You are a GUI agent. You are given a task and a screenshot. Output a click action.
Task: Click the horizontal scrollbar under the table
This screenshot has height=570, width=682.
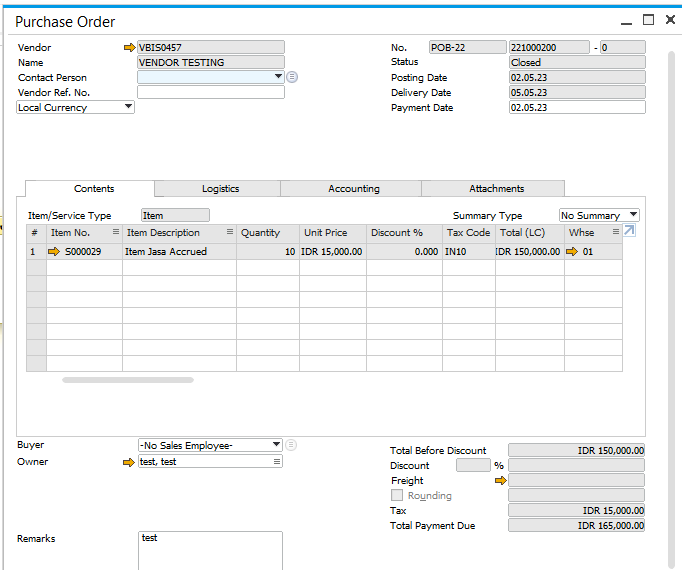[x=128, y=380]
